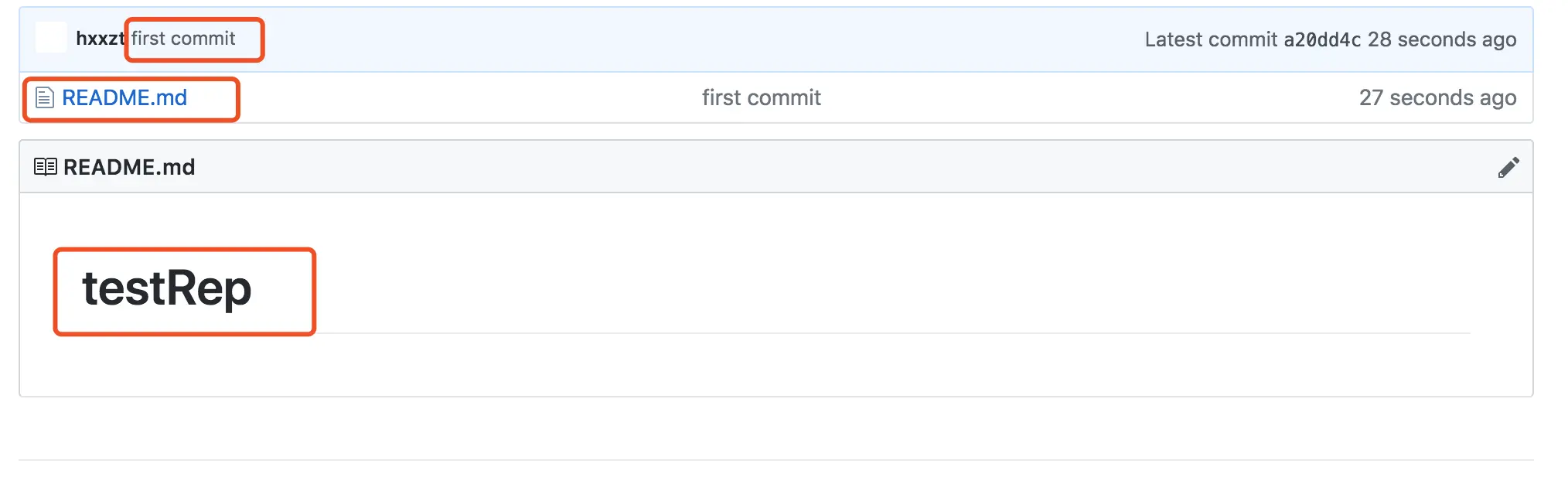The image size is (1568, 501).
Task: Click the footer divider line below README panel
Action: point(773,460)
